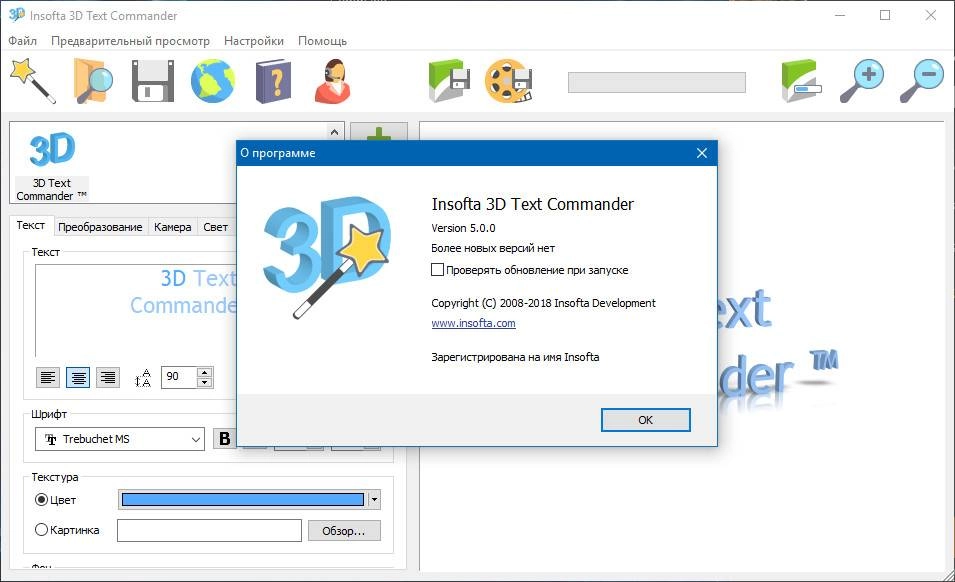Viewport: 955px width, 582px height.
Task: Save project with floppy disk icon
Action: pos(153,80)
